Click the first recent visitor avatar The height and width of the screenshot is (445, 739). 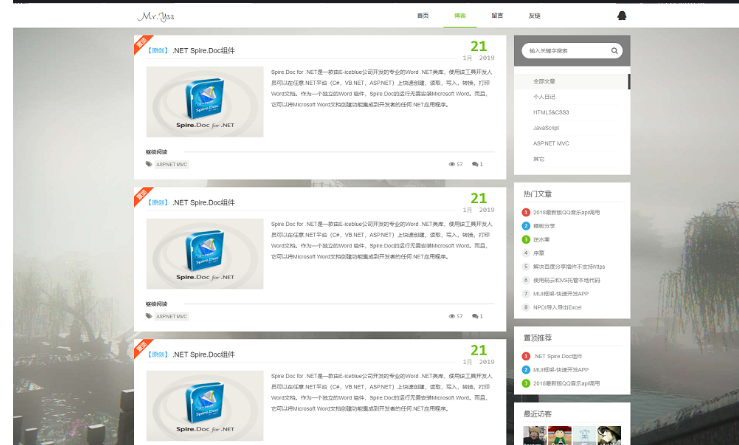(534, 435)
